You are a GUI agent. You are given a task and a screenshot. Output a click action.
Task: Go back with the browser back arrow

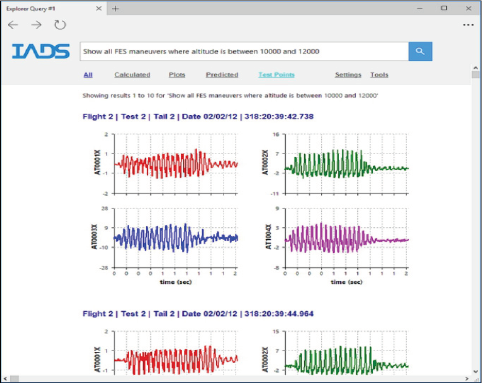[13, 25]
